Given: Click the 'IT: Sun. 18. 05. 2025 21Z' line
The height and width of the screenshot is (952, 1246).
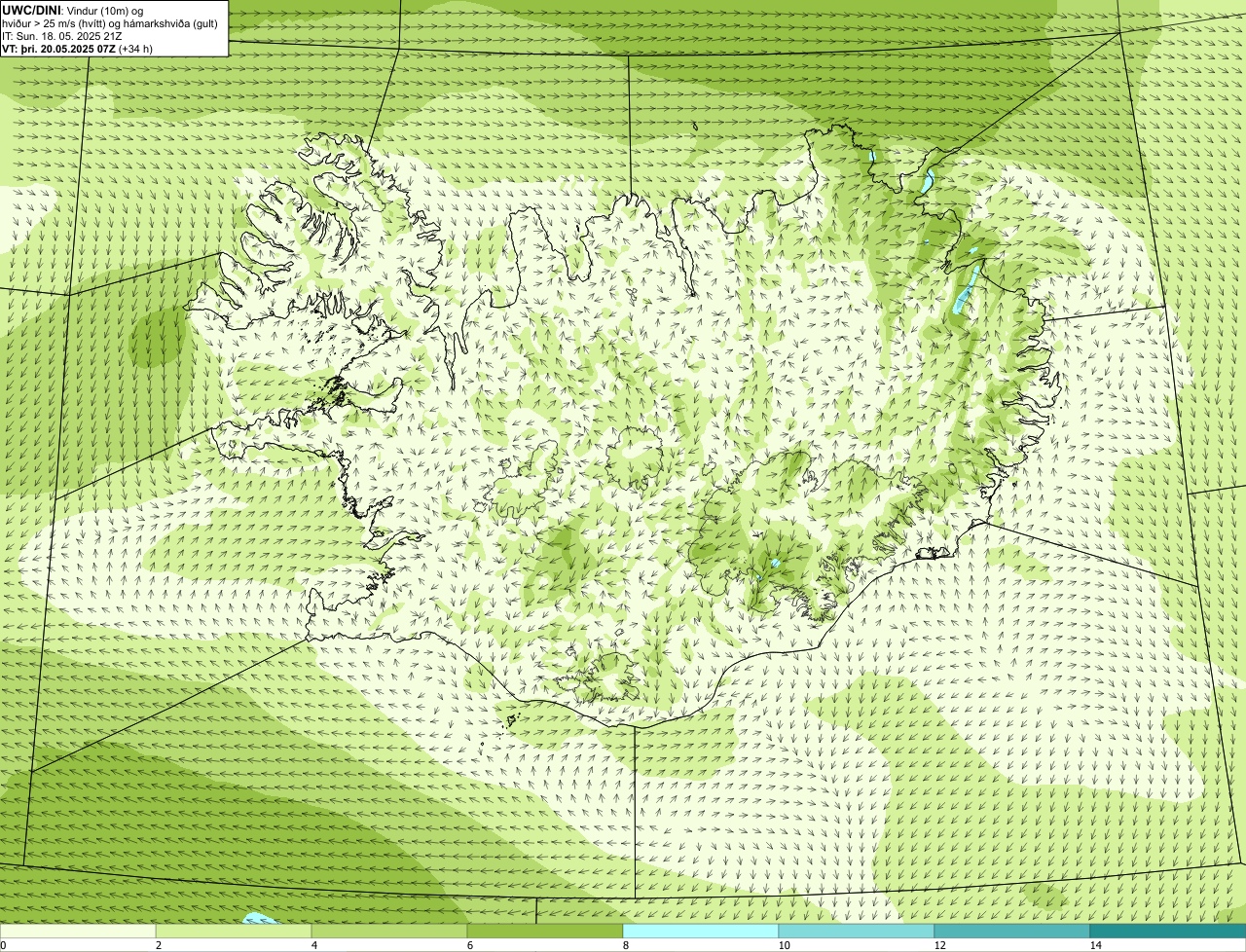Looking at the screenshot, I should [62, 36].
